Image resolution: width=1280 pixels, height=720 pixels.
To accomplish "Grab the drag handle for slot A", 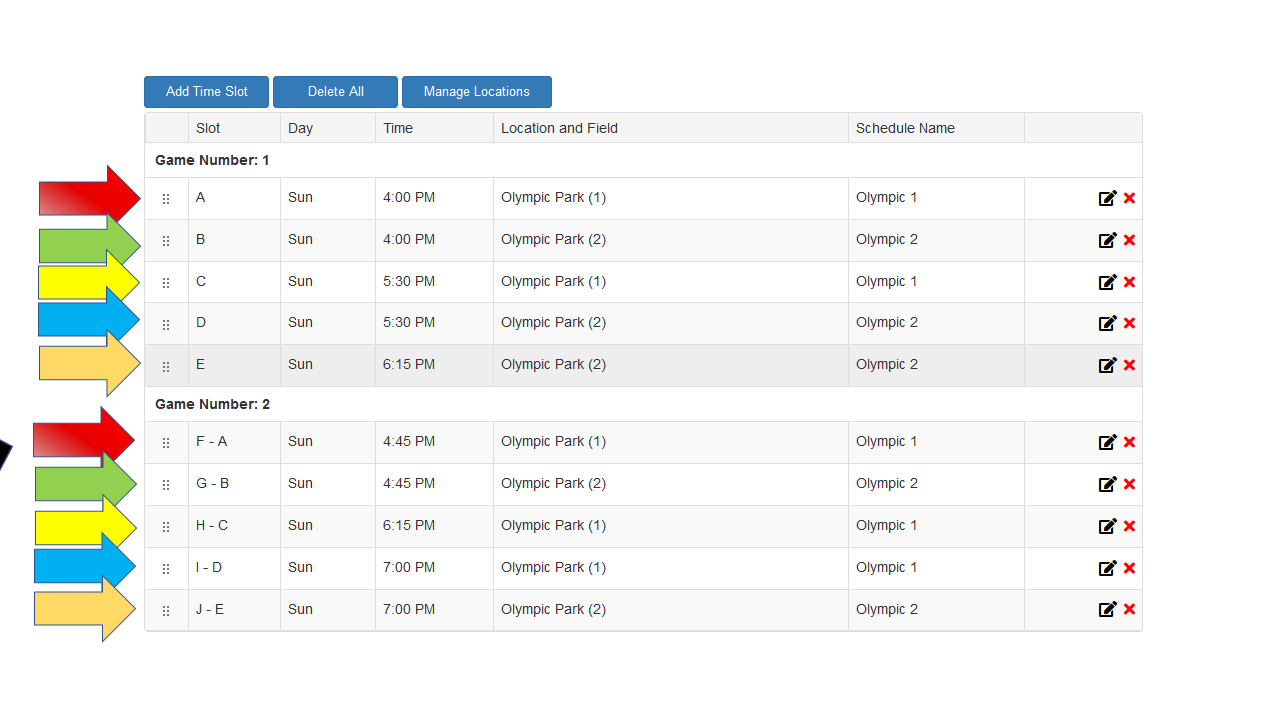I will (x=166, y=199).
